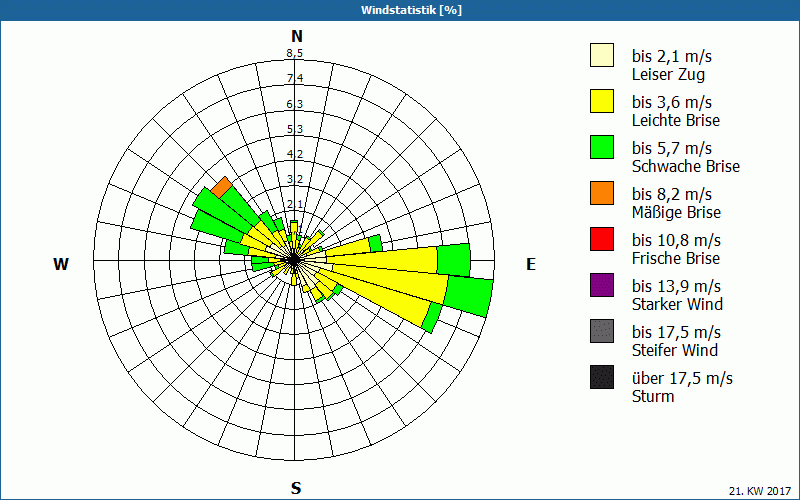This screenshot has height=500, width=800.
Task: Select the 5,3 ring scale value
Action: pyautogui.click(x=295, y=129)
